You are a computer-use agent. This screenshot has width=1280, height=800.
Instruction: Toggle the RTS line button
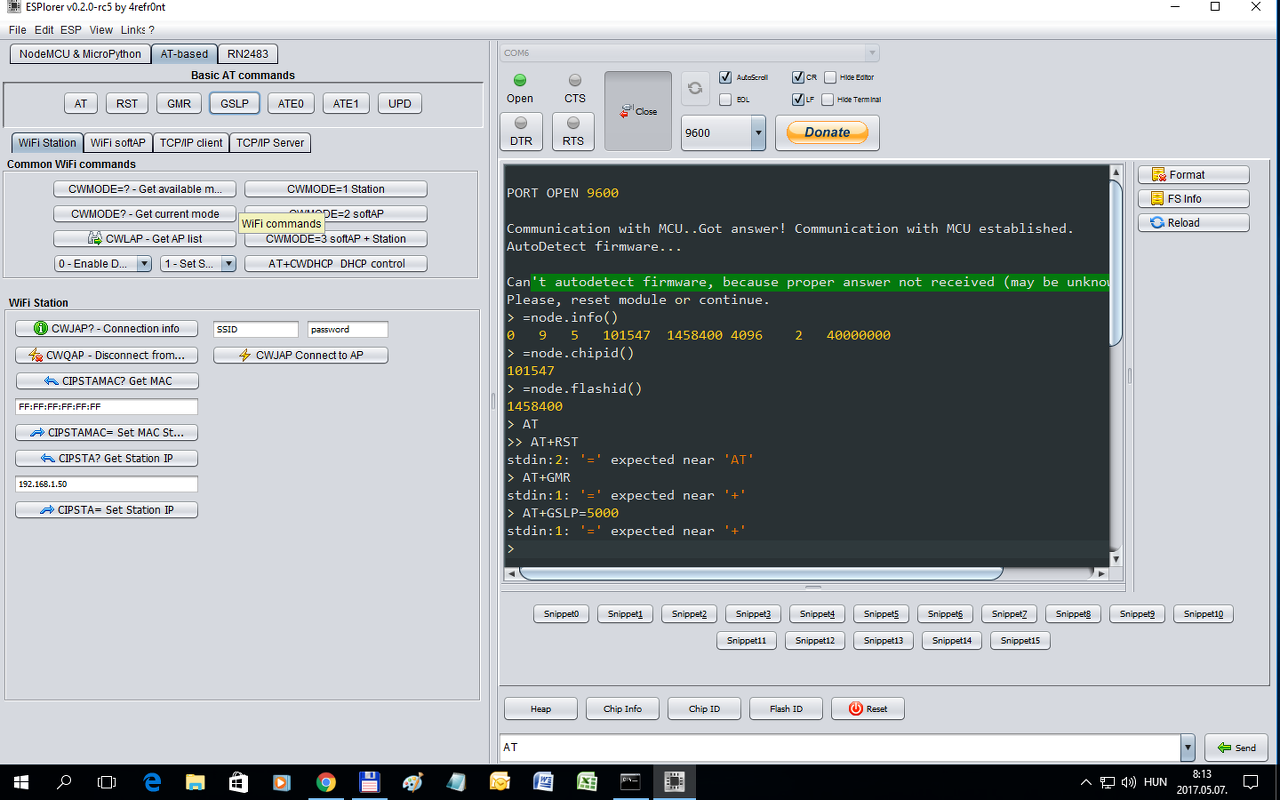click(573, 131)
